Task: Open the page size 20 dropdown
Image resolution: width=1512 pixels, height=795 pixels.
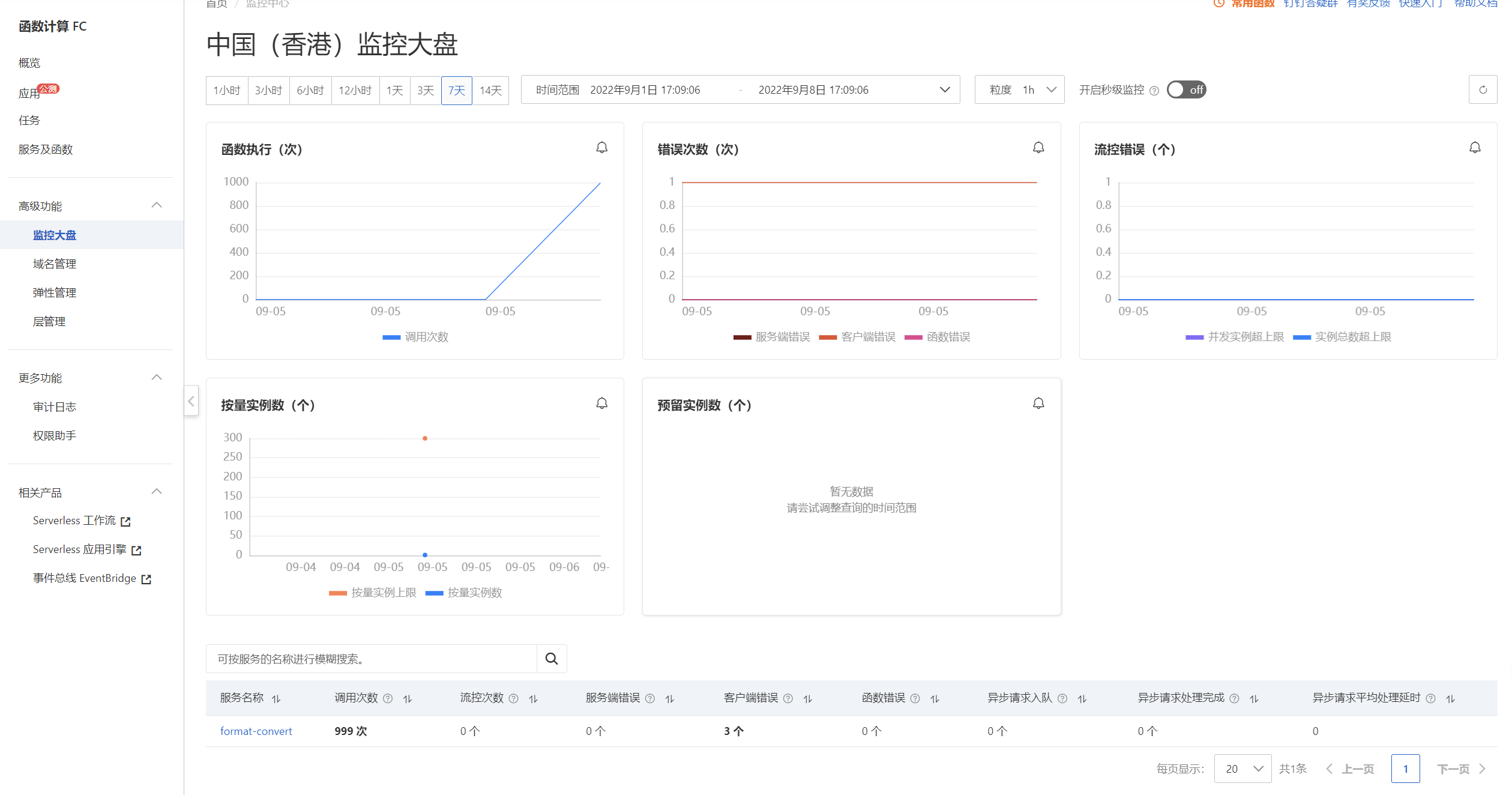Action: pyautogui.click(x=1242, y=769)
